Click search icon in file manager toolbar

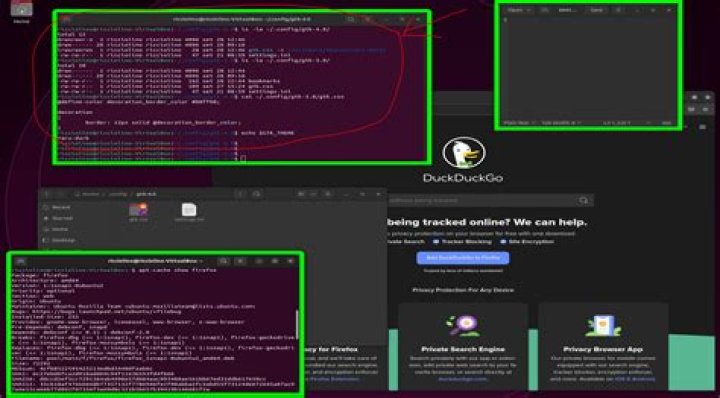257,194
